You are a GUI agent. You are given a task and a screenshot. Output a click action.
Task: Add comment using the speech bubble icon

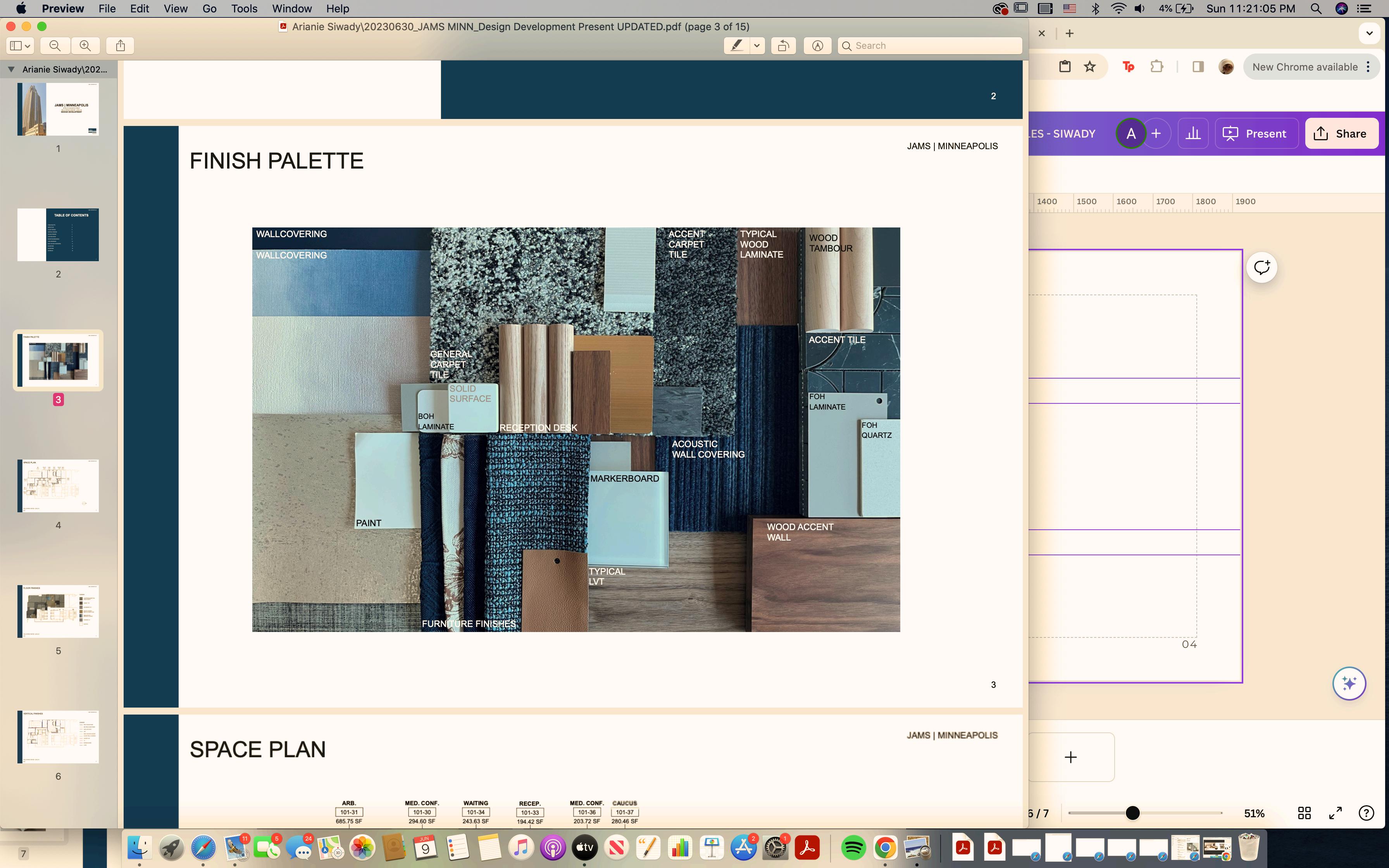click(x=1261, y=267)
